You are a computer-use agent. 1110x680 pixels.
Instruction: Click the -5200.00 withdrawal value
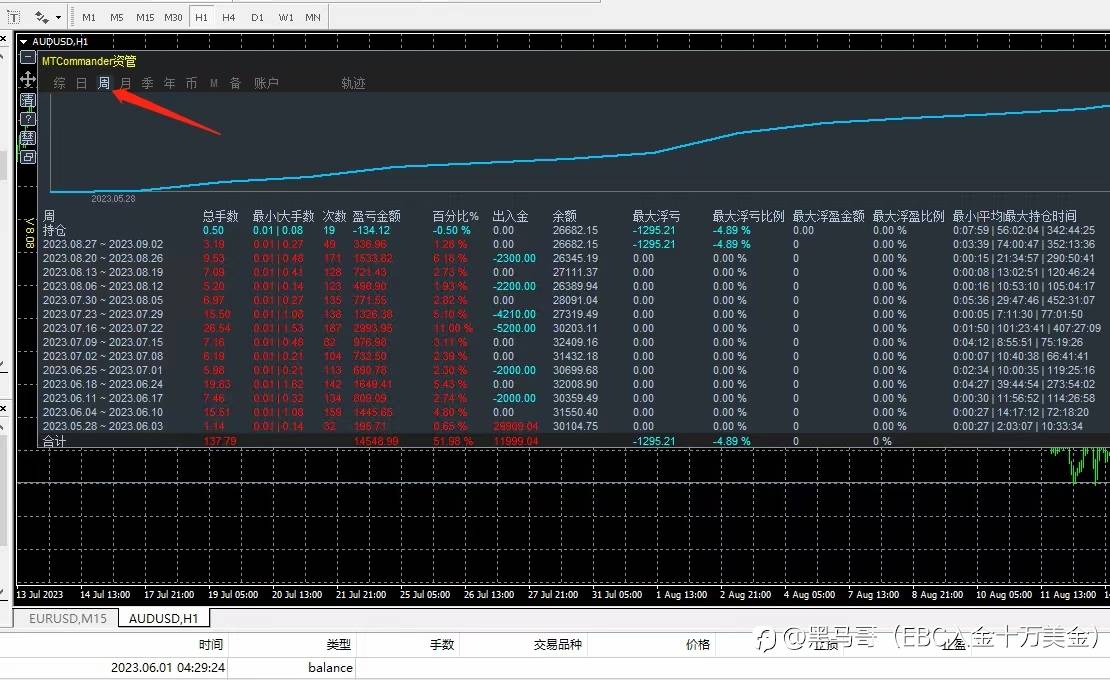(515, 328)
